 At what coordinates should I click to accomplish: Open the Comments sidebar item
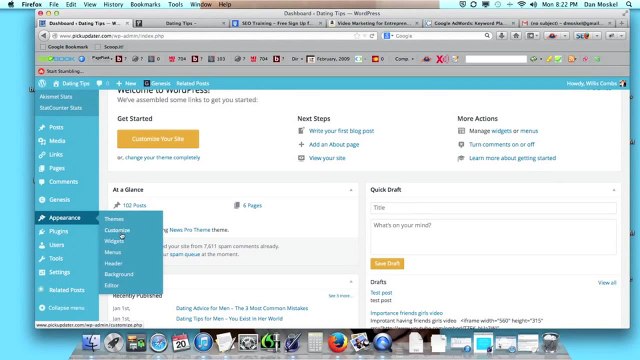point(63,182)
